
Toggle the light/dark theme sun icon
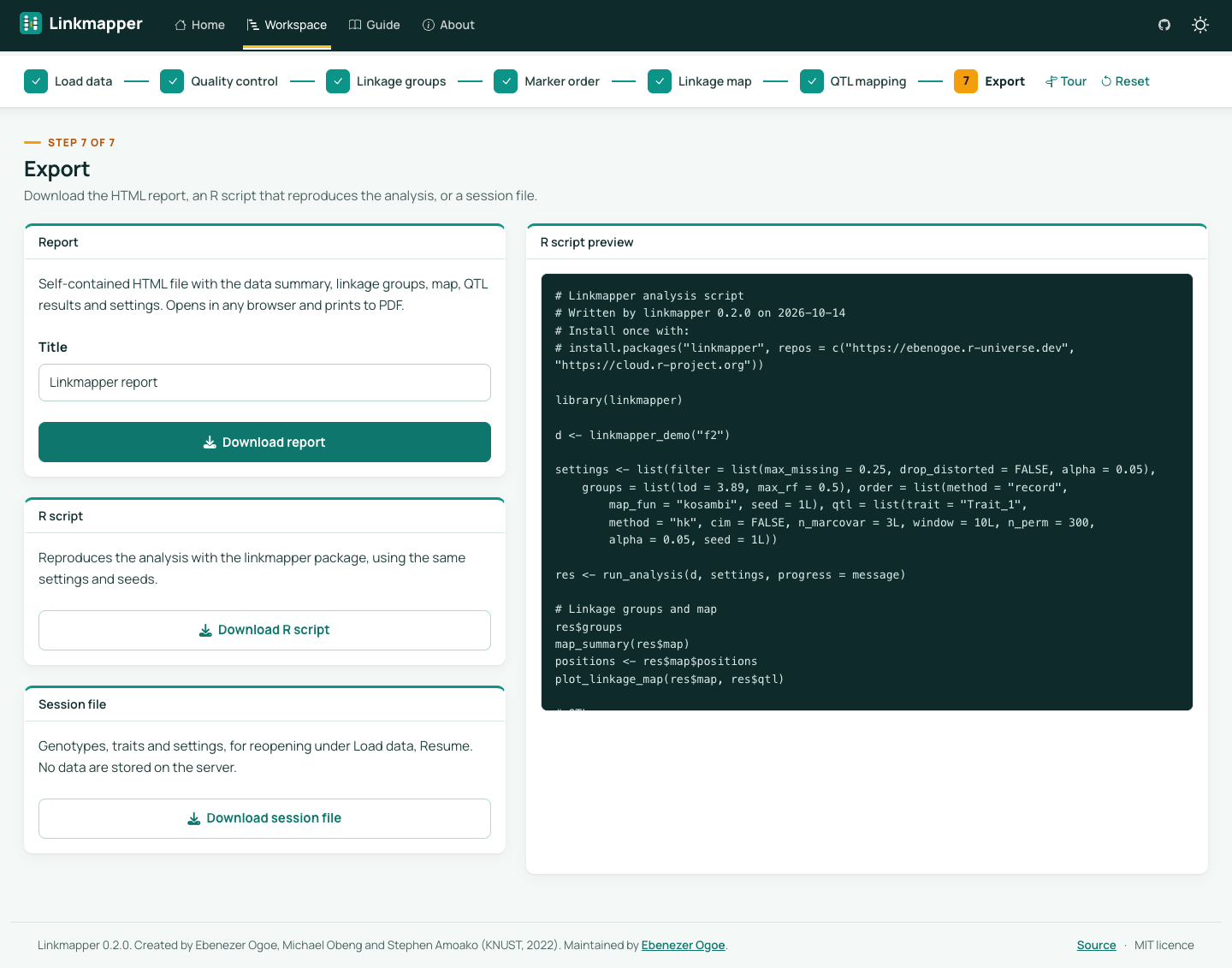pyautogui.click(x=1200, y=25)
